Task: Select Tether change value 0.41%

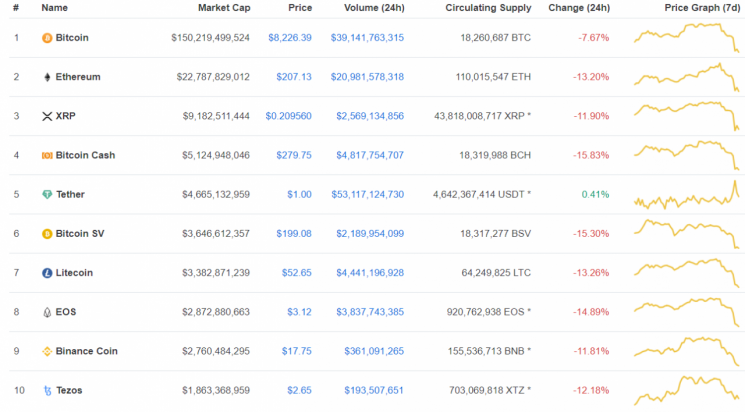Action: 595,194
